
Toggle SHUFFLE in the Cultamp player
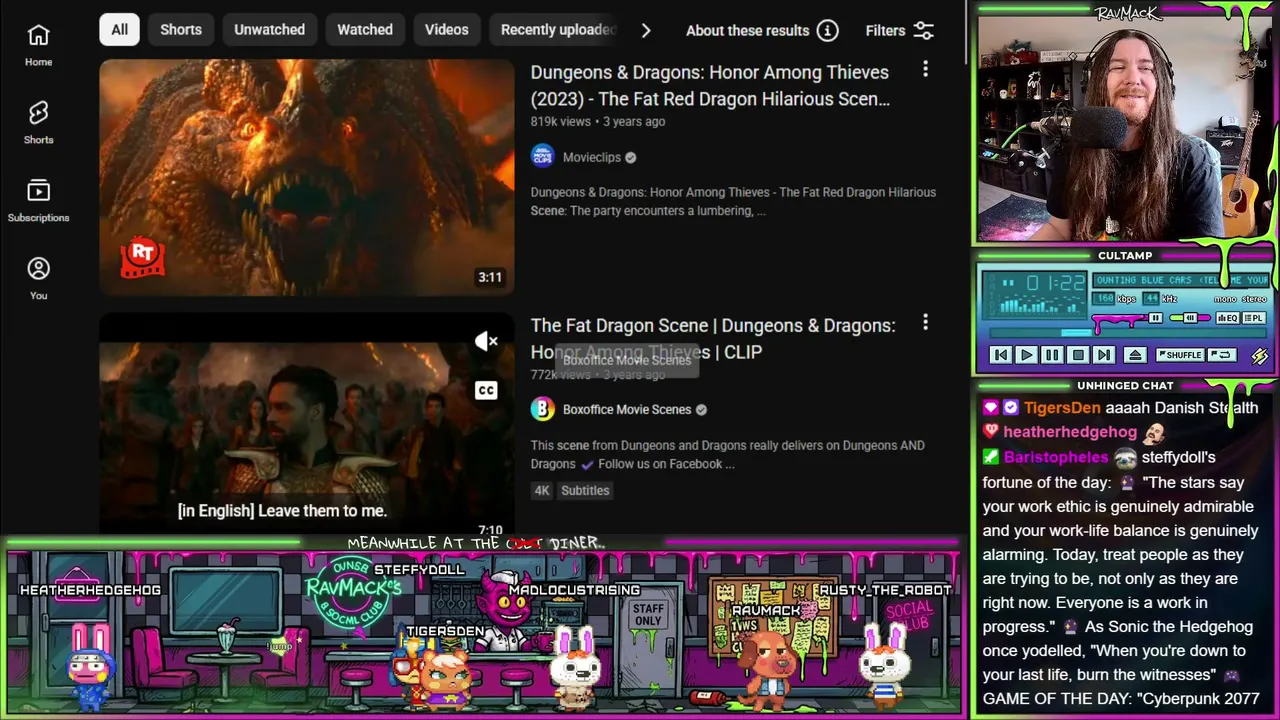point(1179,355)
